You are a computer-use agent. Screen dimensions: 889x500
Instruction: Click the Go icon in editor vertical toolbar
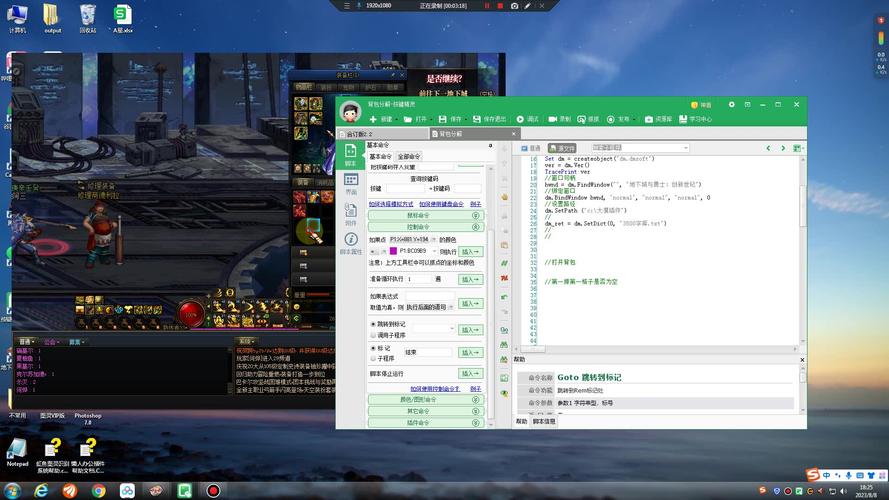tap(504, 330)
